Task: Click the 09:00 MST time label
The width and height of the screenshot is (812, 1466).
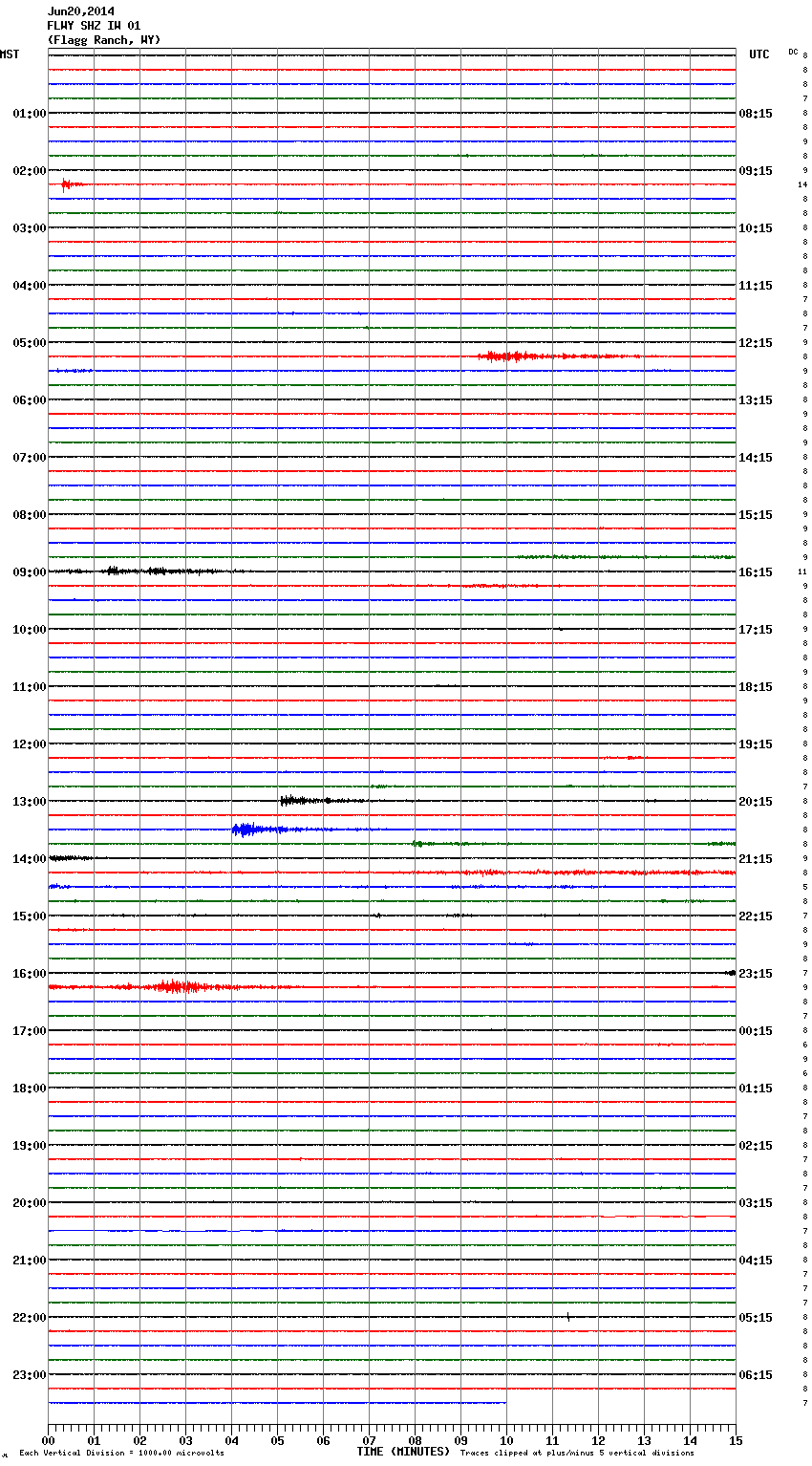Action: click(x=29, y=572)
